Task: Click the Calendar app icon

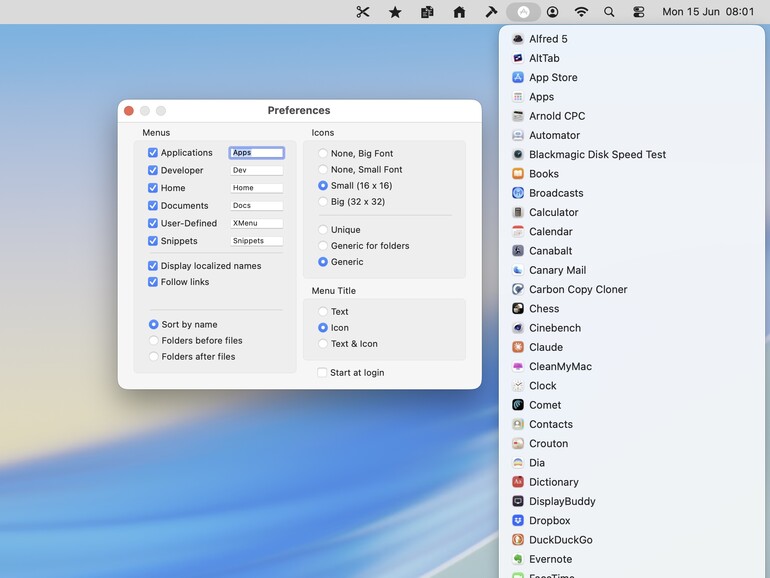Action: pos(518,231)
